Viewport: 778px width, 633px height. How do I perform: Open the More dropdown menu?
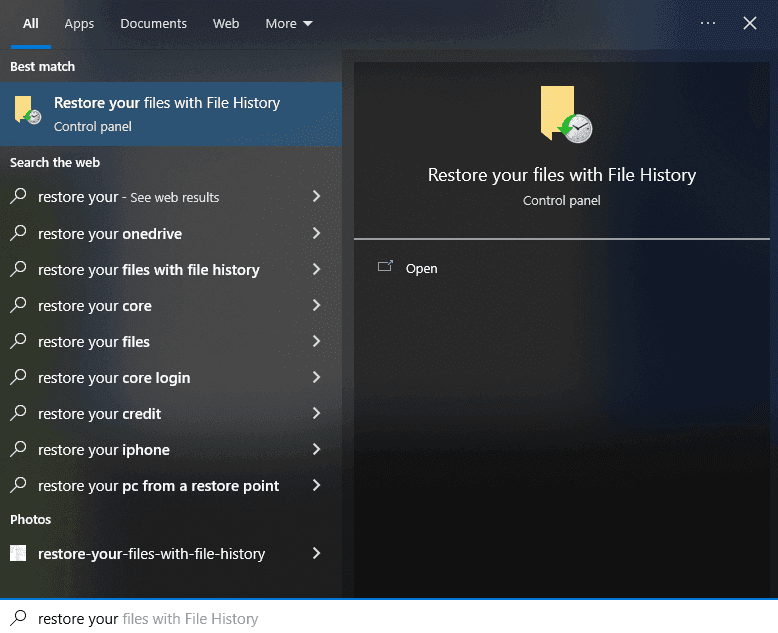point(289,23)
